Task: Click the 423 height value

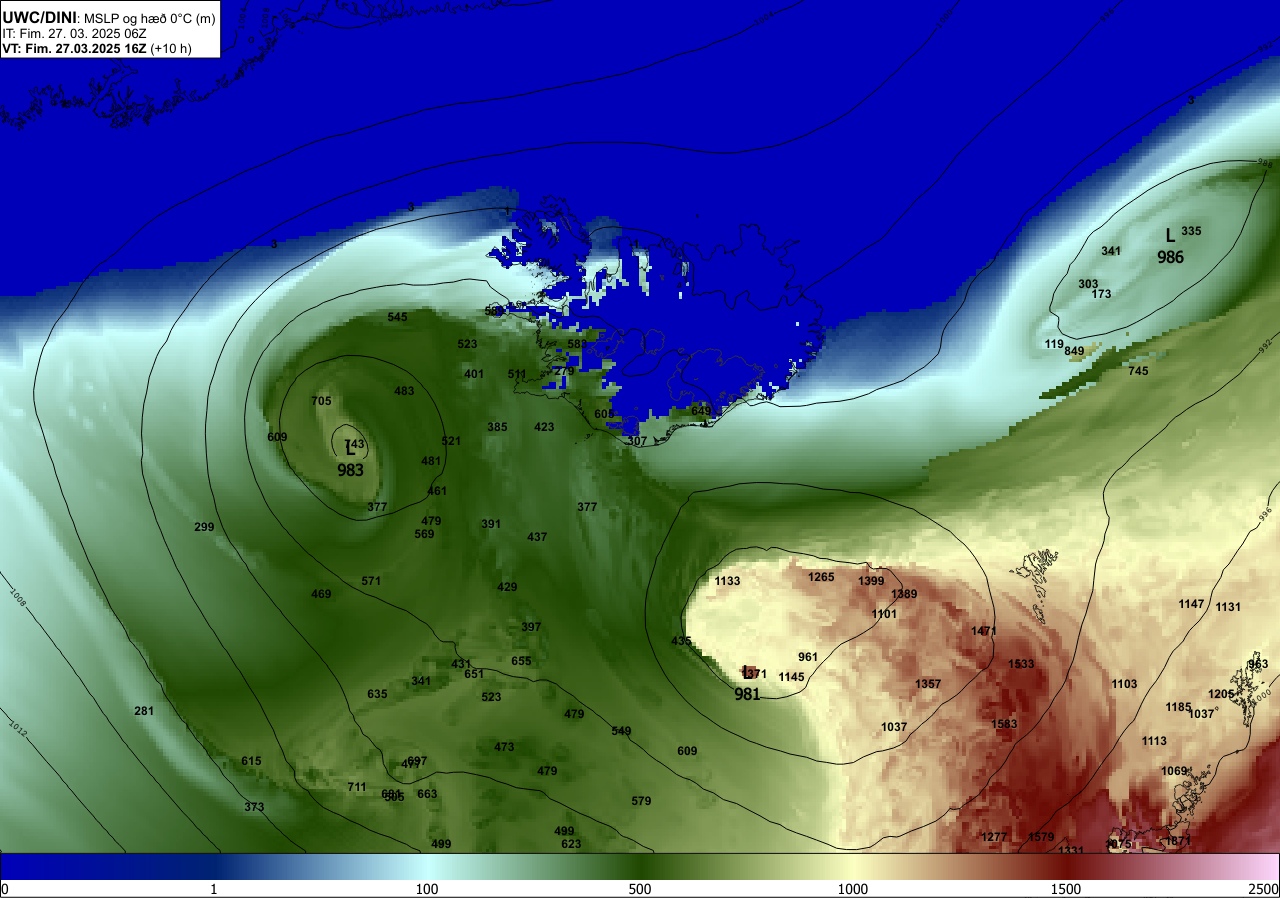Action: pos(544,427)
